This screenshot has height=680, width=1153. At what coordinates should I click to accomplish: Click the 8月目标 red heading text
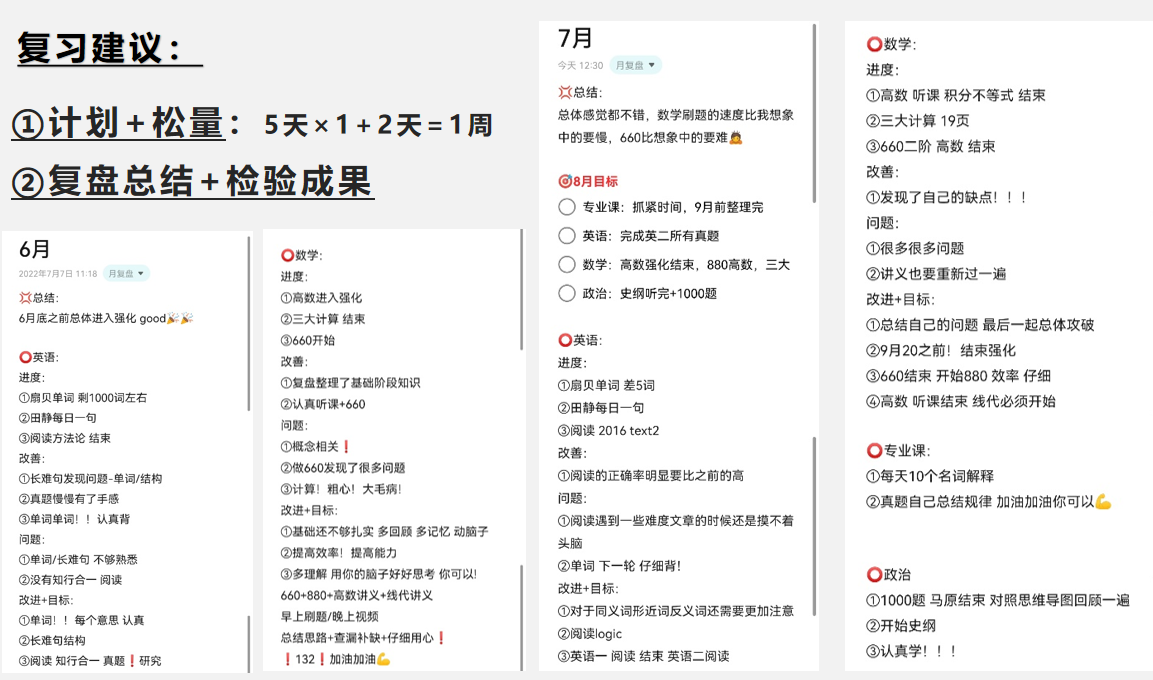tap(595, 181)
